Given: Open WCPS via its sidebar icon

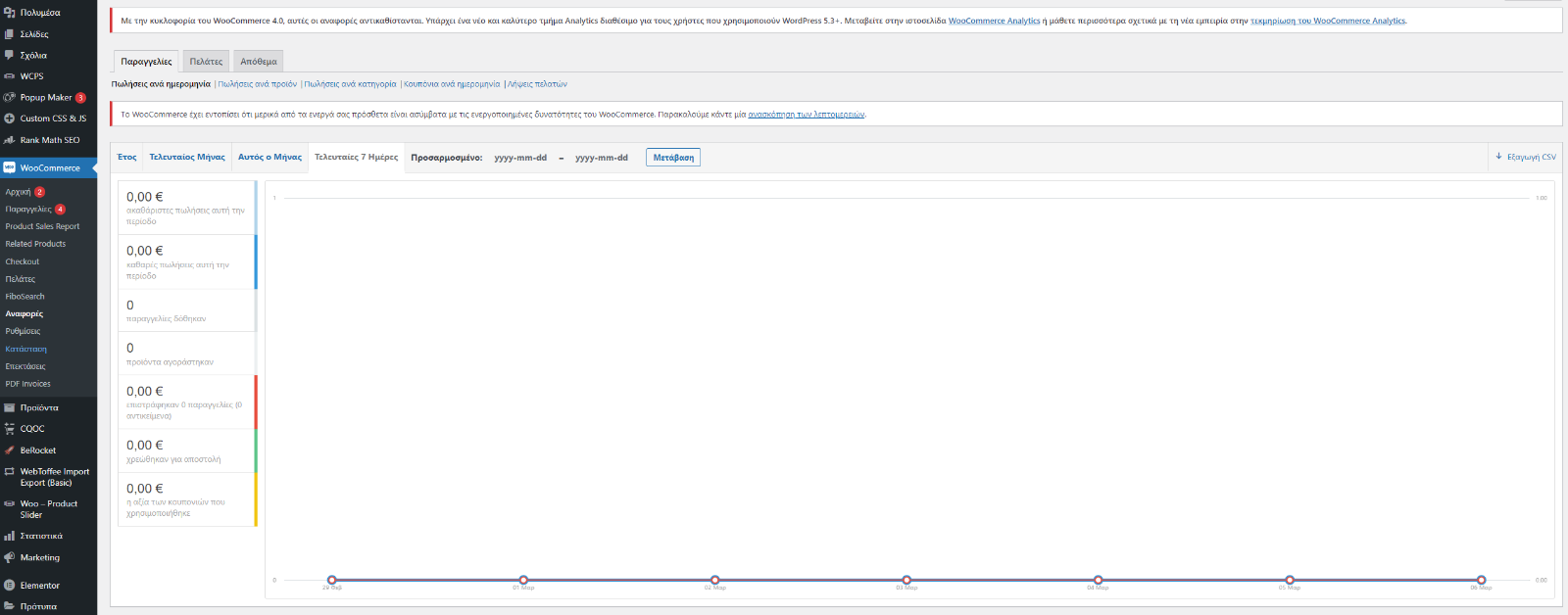Looking at the screenshot, I should (x=9, y=76).
